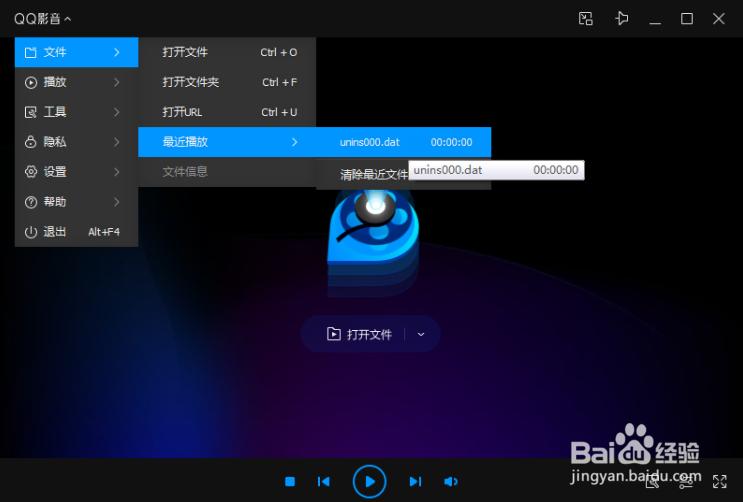Close the QQ影音 window

pyautogui.click(x=718, y=19)
